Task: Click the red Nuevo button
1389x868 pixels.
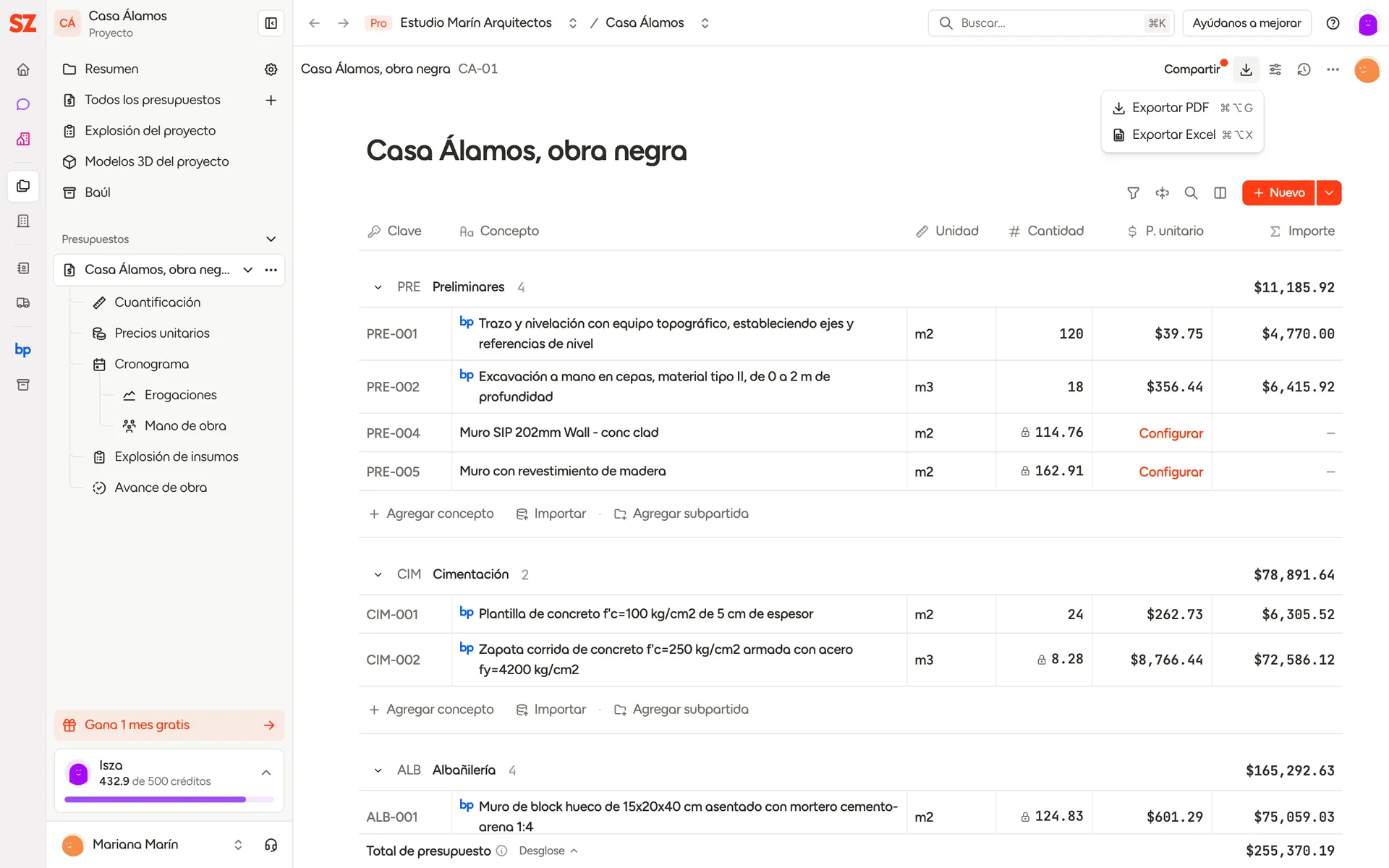Action: tap(1278, 193)
